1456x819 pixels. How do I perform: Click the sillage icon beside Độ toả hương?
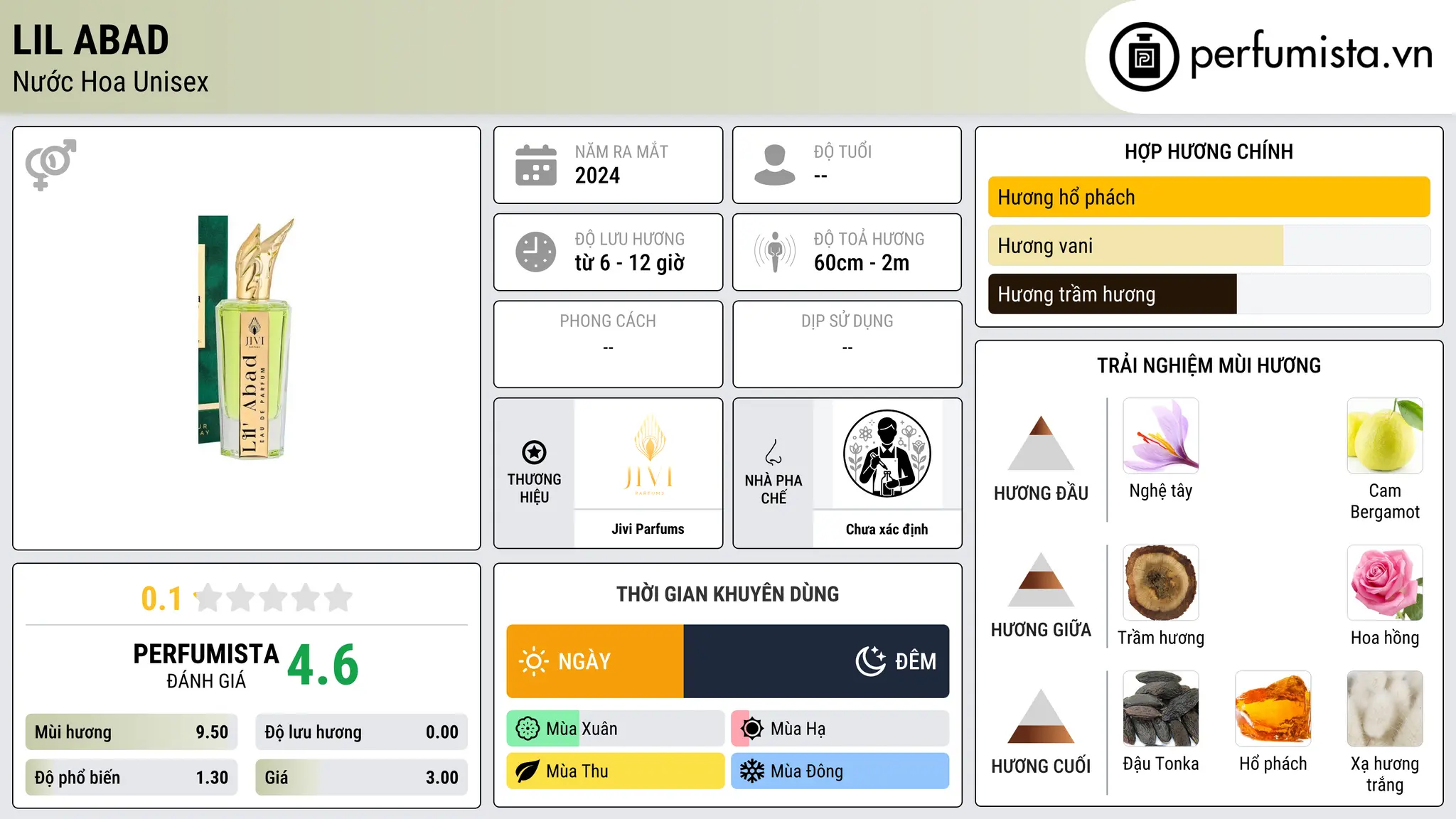coord(774,252)
